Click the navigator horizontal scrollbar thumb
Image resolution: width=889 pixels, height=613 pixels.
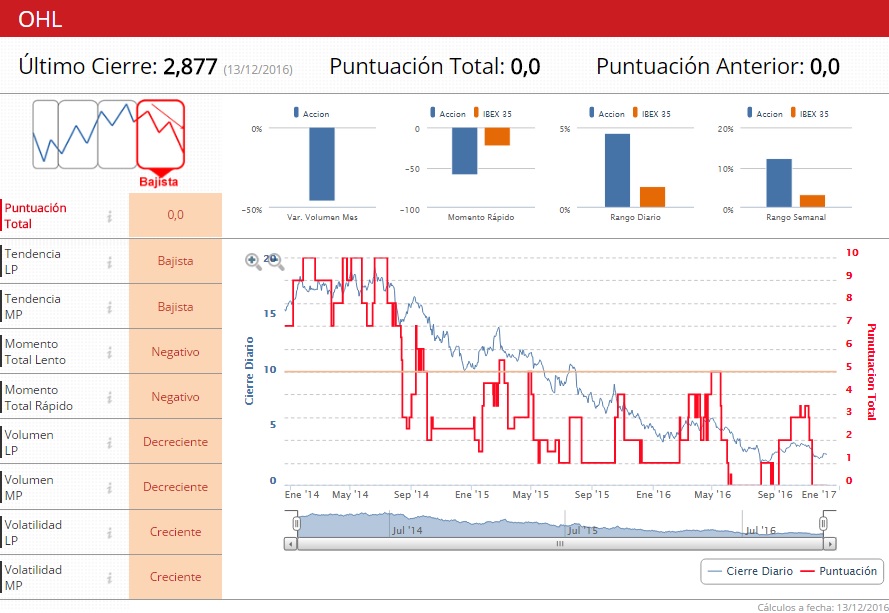(560, 544)
